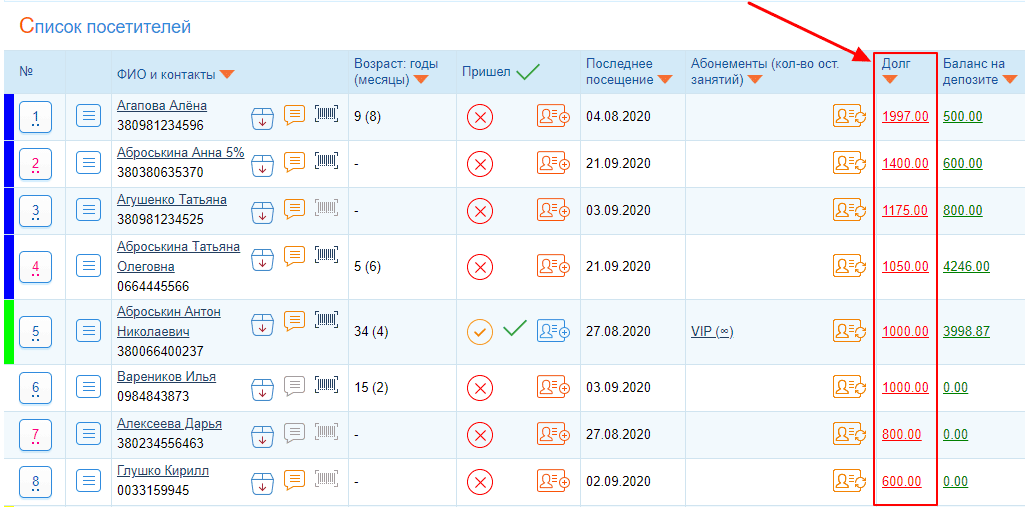The height and width of the screenshot is (507, 1025).
Task: Click subscription renew icon in Агапова Алёна row
Action: pyautogui.click(x=849, y=116)
